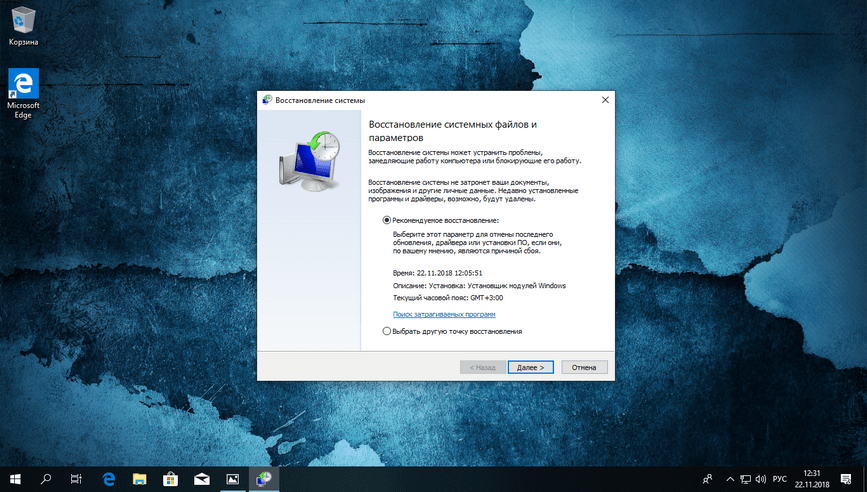Open clock and calendar at 12:31
Viewport: 867px width, 492px height.
(812, 479)
